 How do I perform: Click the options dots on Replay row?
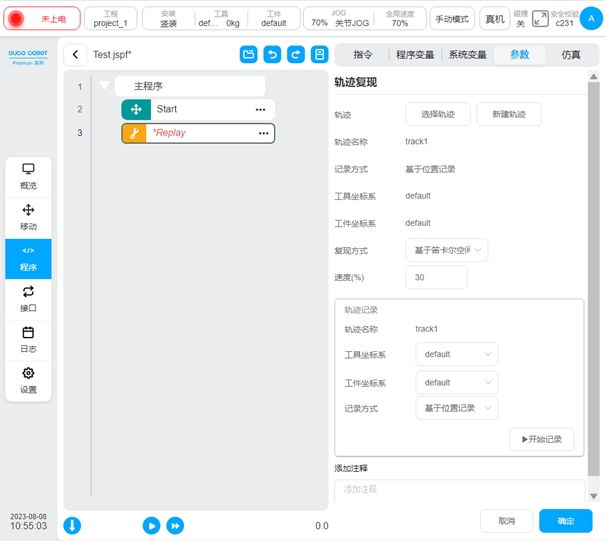pos(263,133)
